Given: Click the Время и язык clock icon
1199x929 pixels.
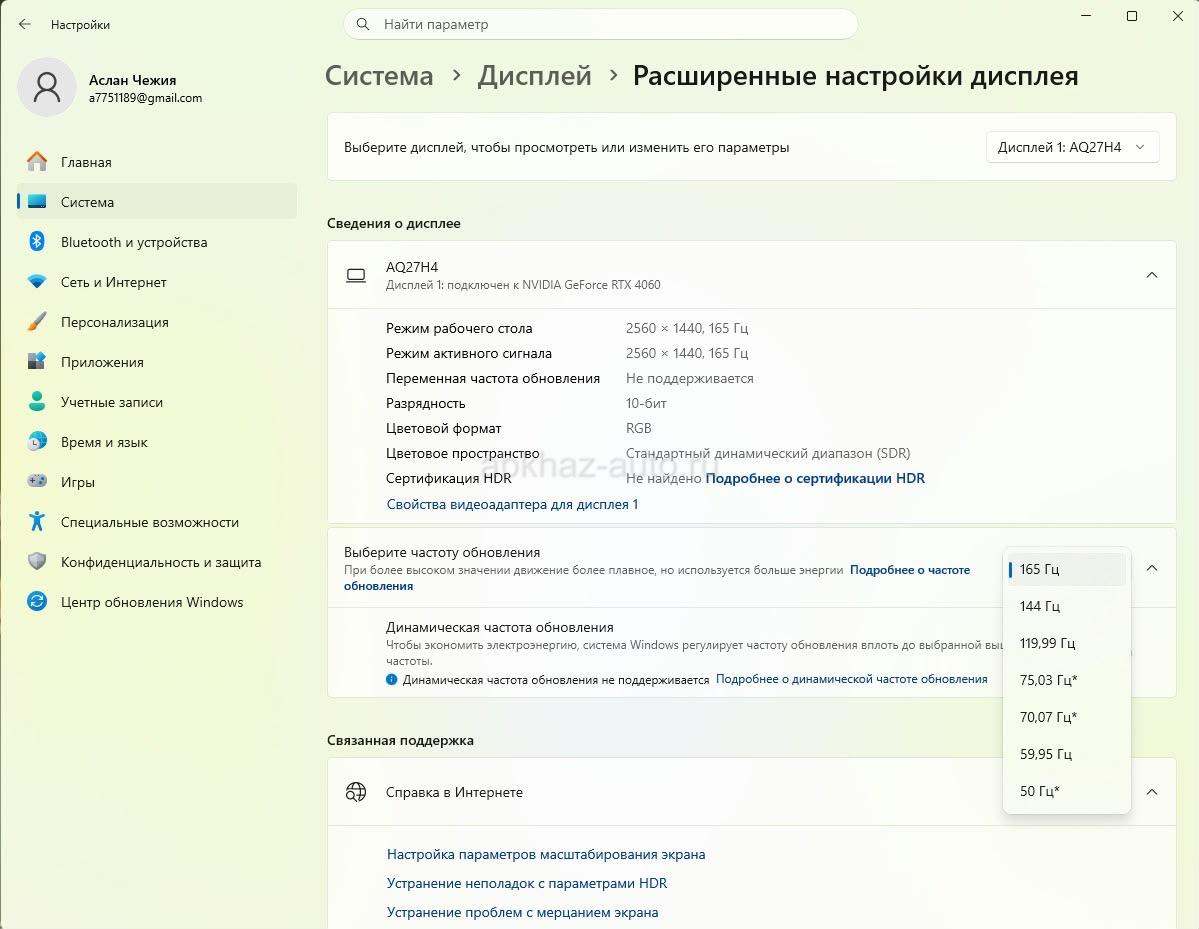Looking at the screenshot, I should click(37, 442).
